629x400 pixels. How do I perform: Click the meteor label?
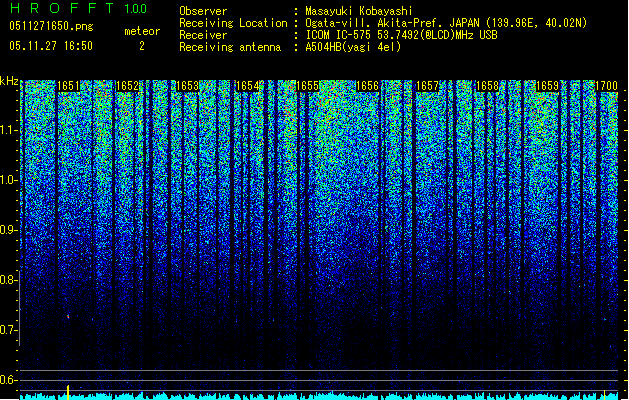tap(142, 31)
